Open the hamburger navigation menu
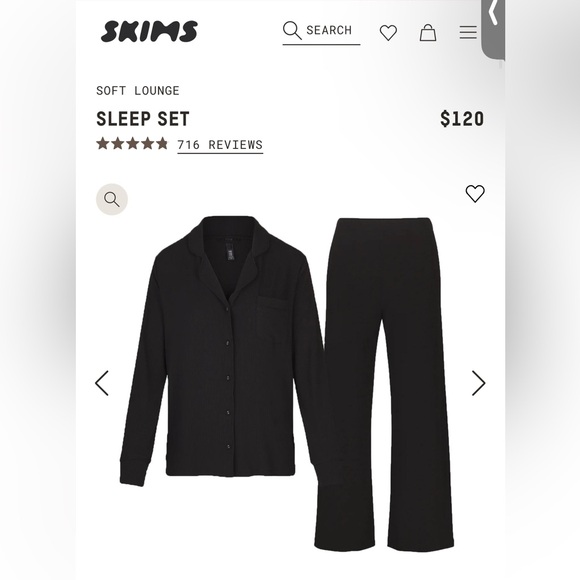580x580 pixels. [x=468, y=33]
